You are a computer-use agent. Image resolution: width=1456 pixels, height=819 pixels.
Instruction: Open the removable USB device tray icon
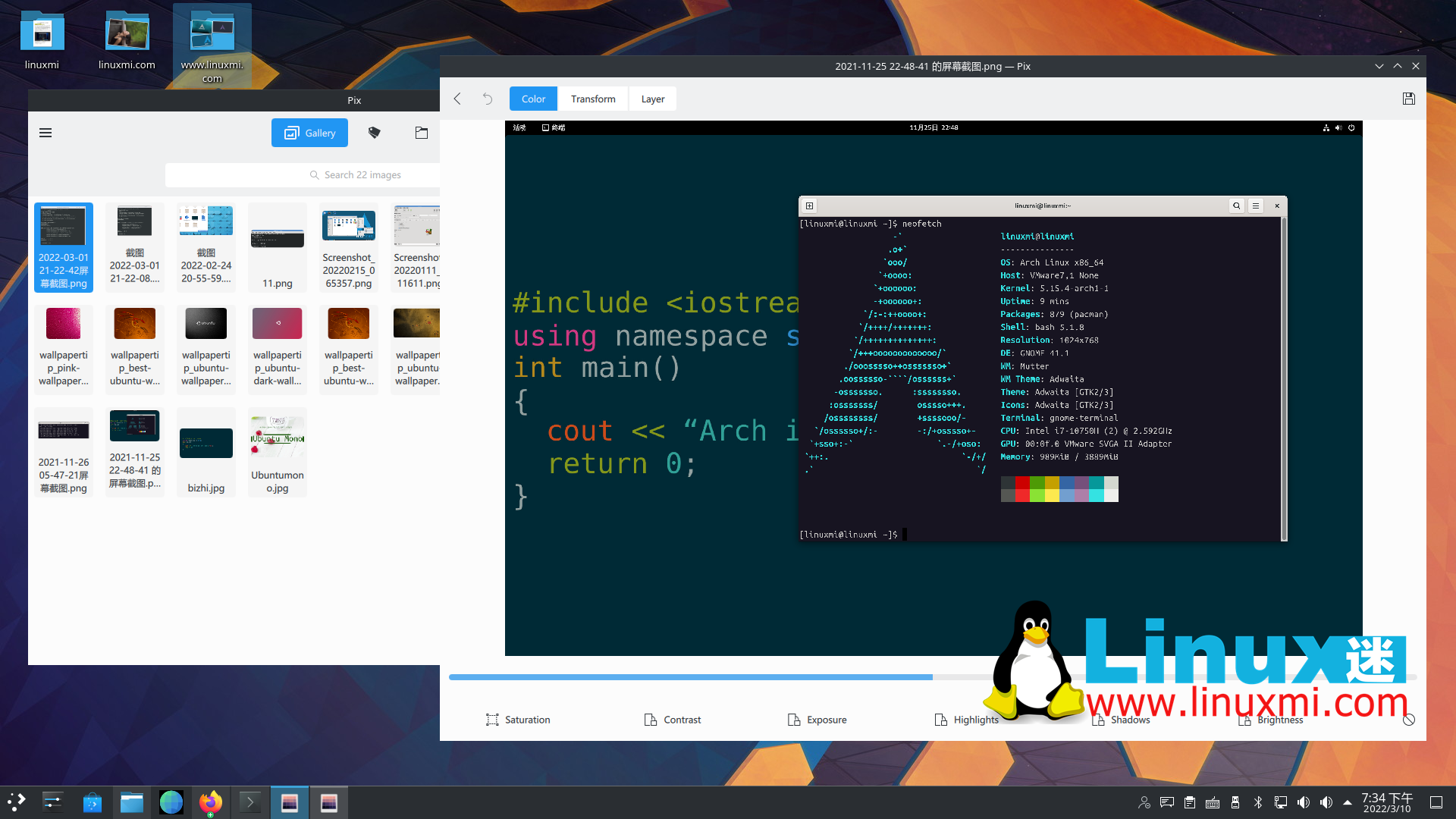click(x=1235, y=802)
